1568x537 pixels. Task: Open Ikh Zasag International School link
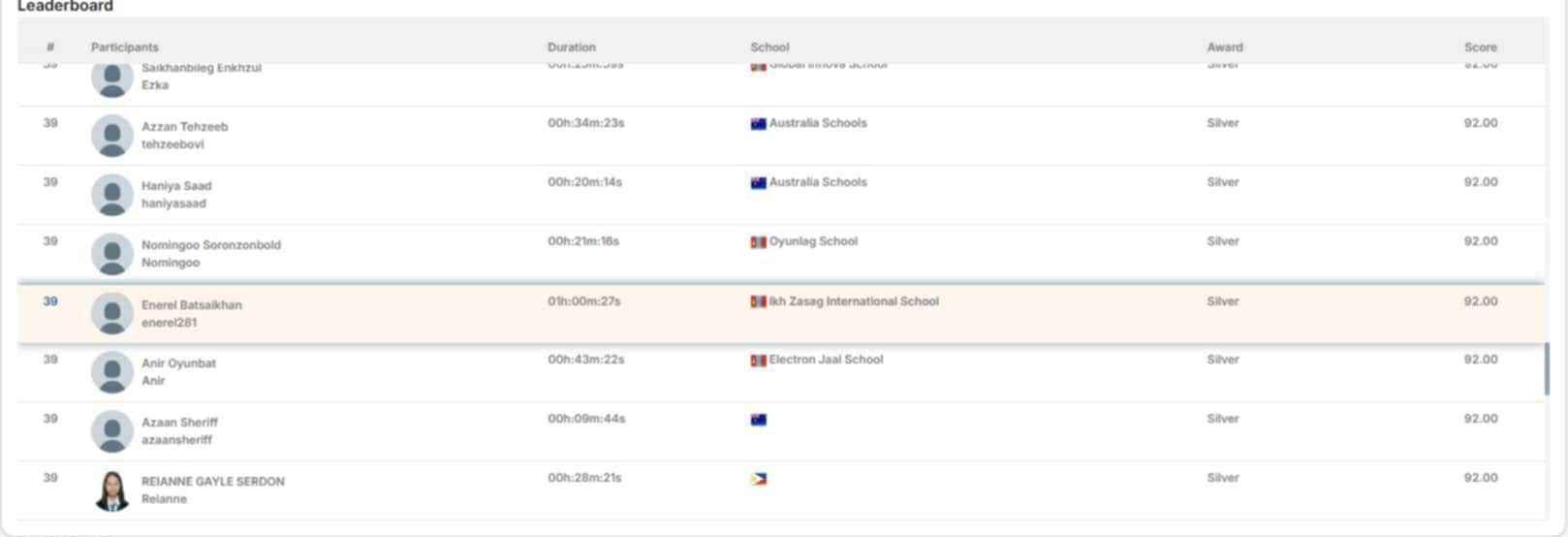pyautogui.click(x=853, y=301)
